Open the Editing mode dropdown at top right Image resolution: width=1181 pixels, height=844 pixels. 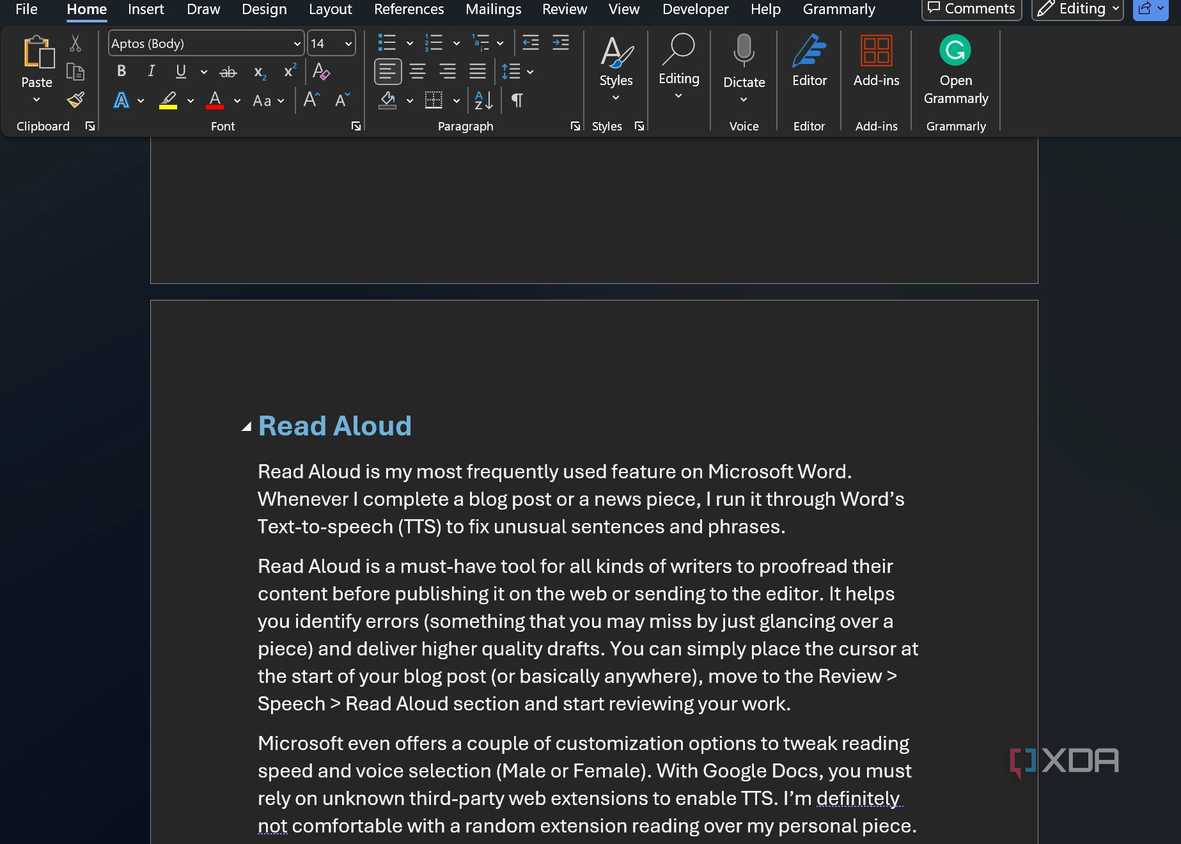point(1077,9)
